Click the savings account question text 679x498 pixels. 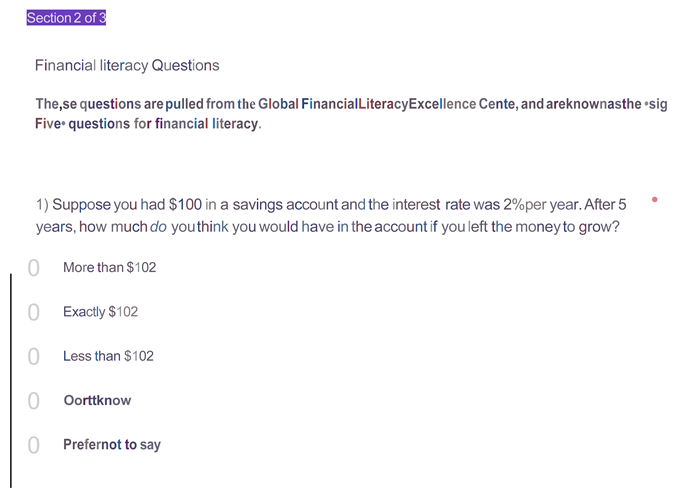(330, 215)
